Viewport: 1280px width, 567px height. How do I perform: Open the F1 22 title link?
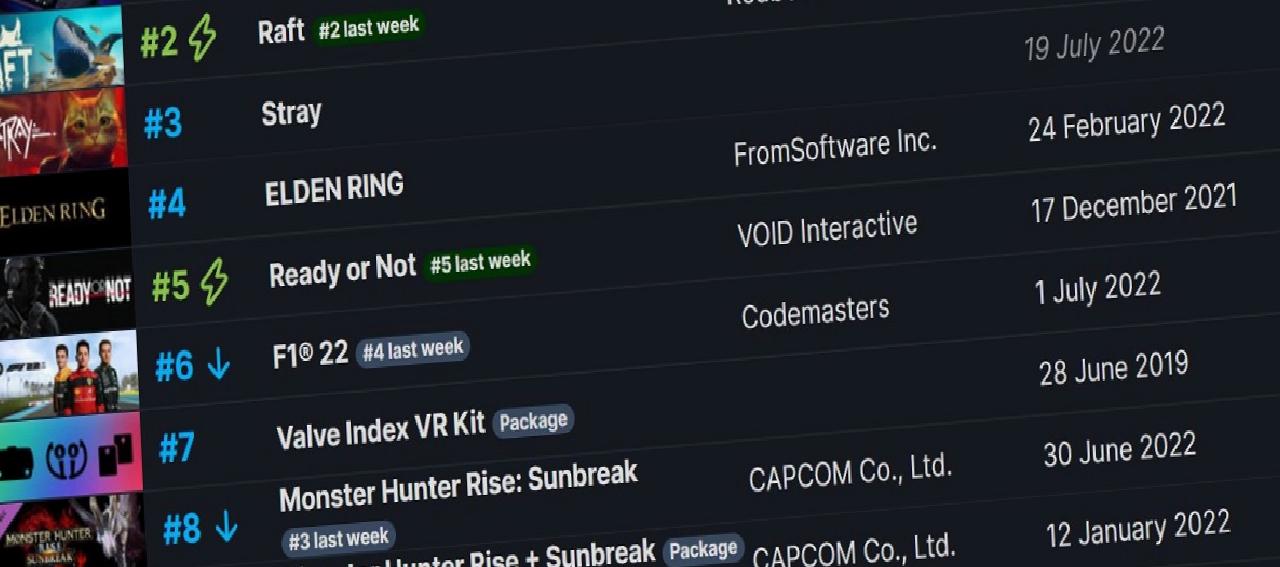point(311,354)
